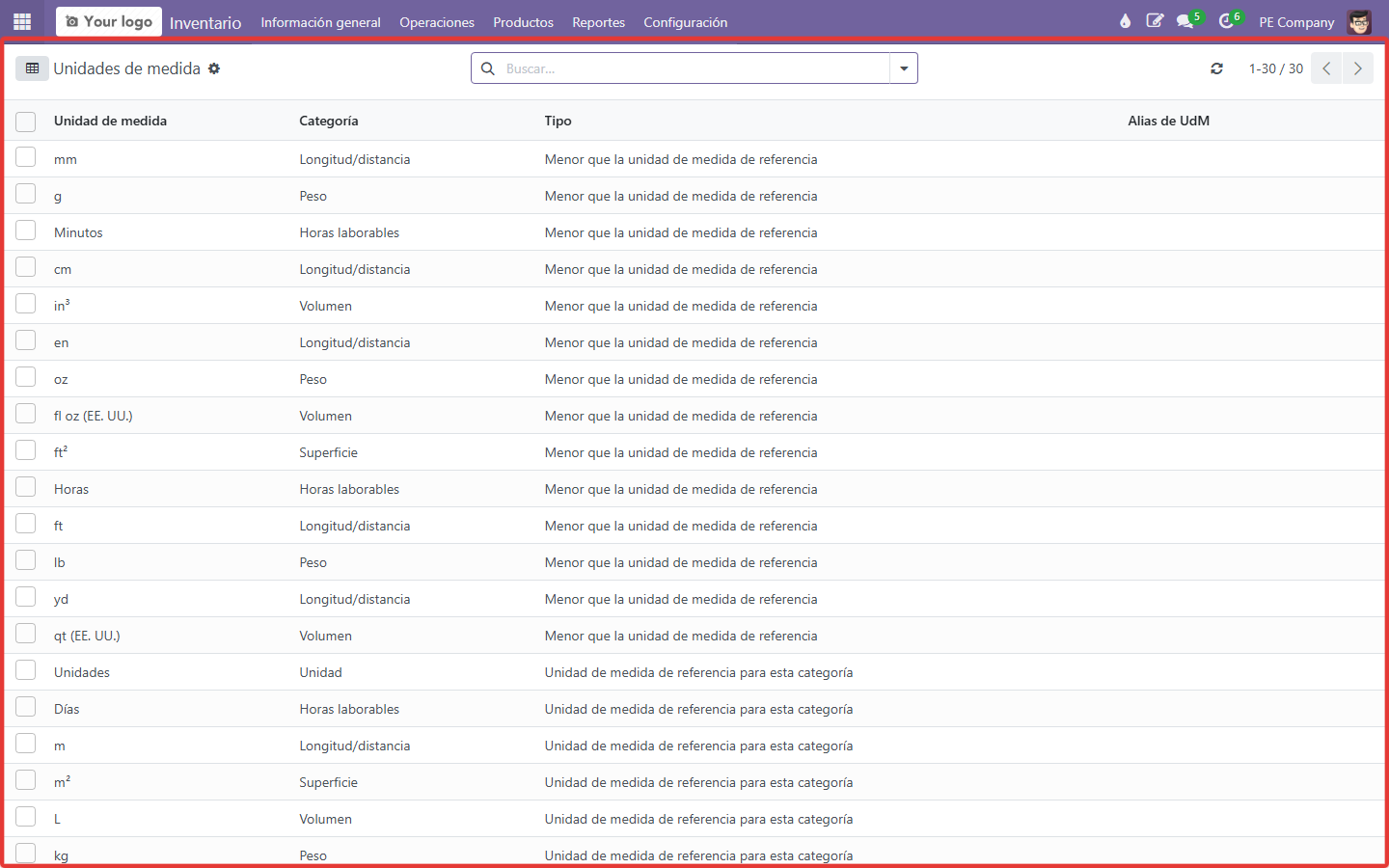This screenshot has width=1389, height=868.
Task: Open the qt (EE. UU.) record
Action: click(x=87, y=636)
